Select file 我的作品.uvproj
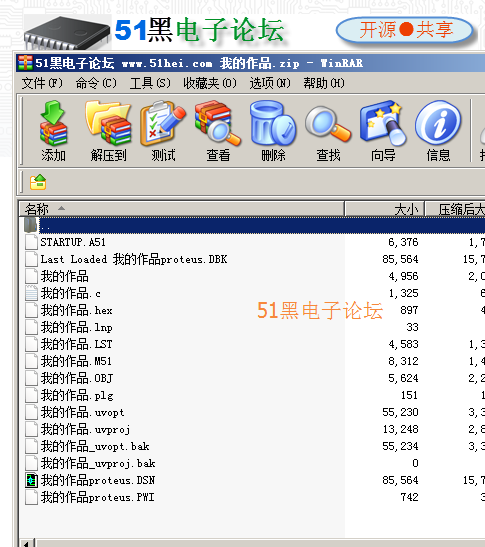Screen dimensions: 485x547 85,429
